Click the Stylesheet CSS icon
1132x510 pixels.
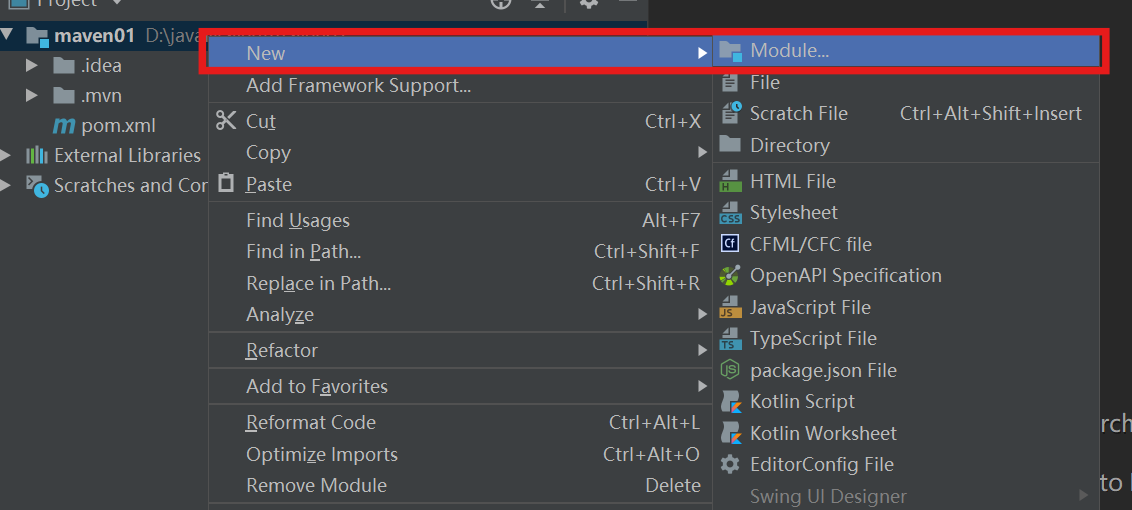(x=731, y=213)
